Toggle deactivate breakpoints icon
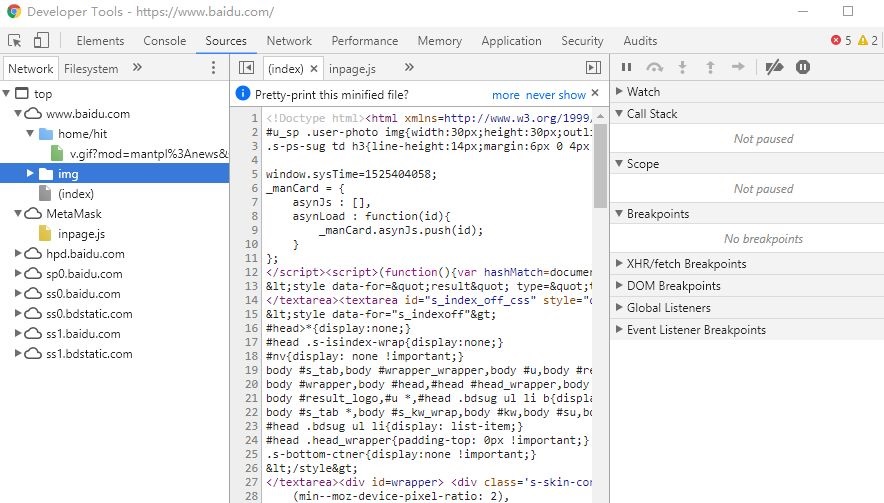The height and width of the screenshot is (503, 884). (x=773, y=67)
